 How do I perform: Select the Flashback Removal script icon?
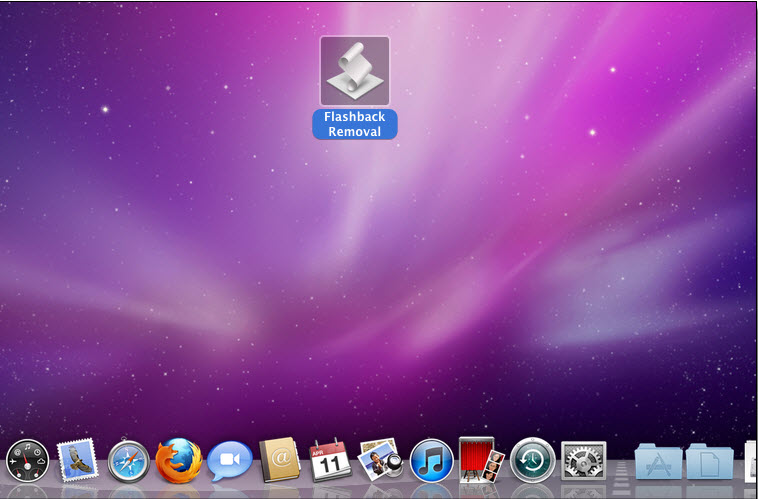tap(355, 71)
